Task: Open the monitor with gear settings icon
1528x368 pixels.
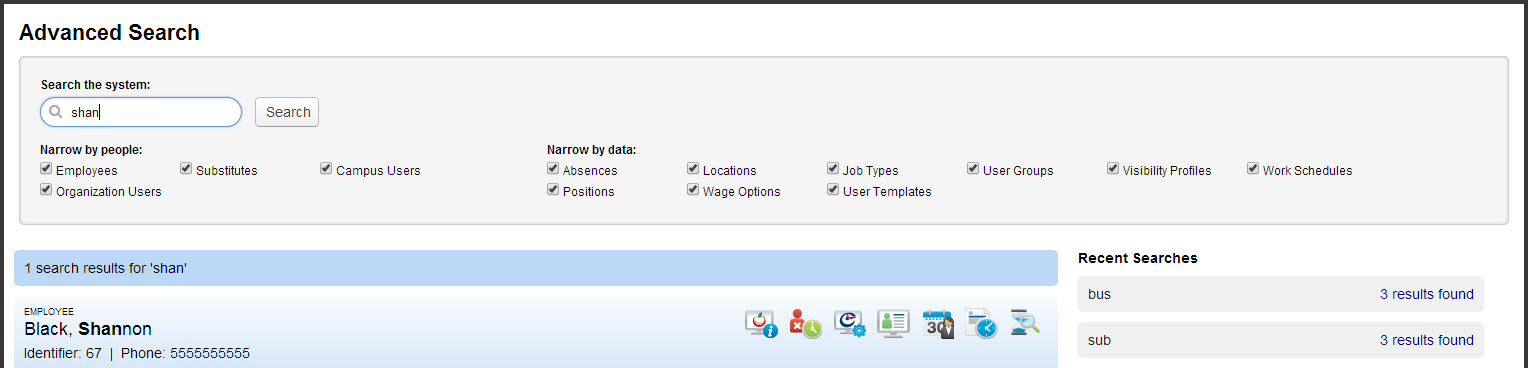Action: point(849,323)
